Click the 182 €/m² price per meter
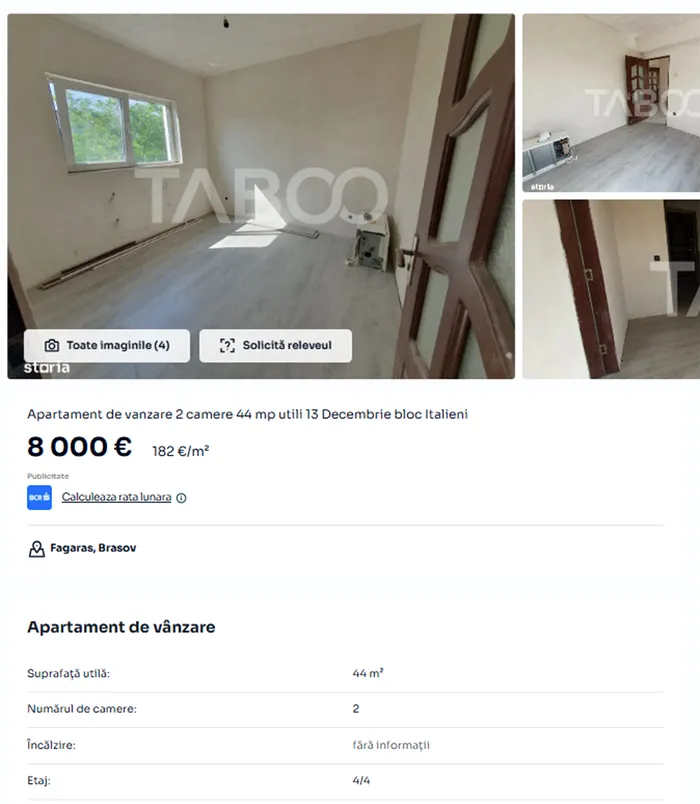The width and height of the screenshot is (700, 804). point(181,451)
